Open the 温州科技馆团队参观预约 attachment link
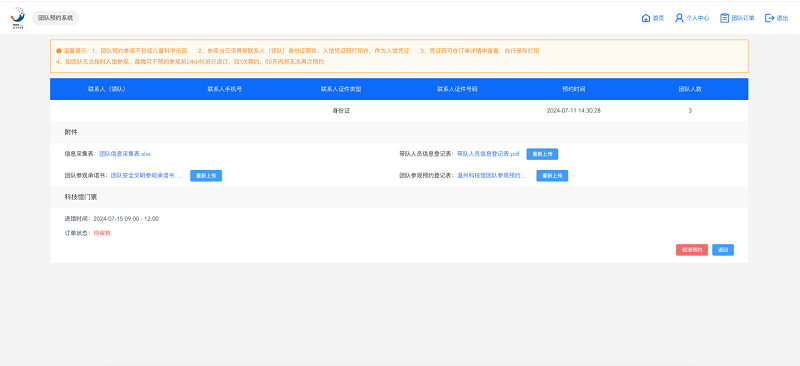 point(492,176)
